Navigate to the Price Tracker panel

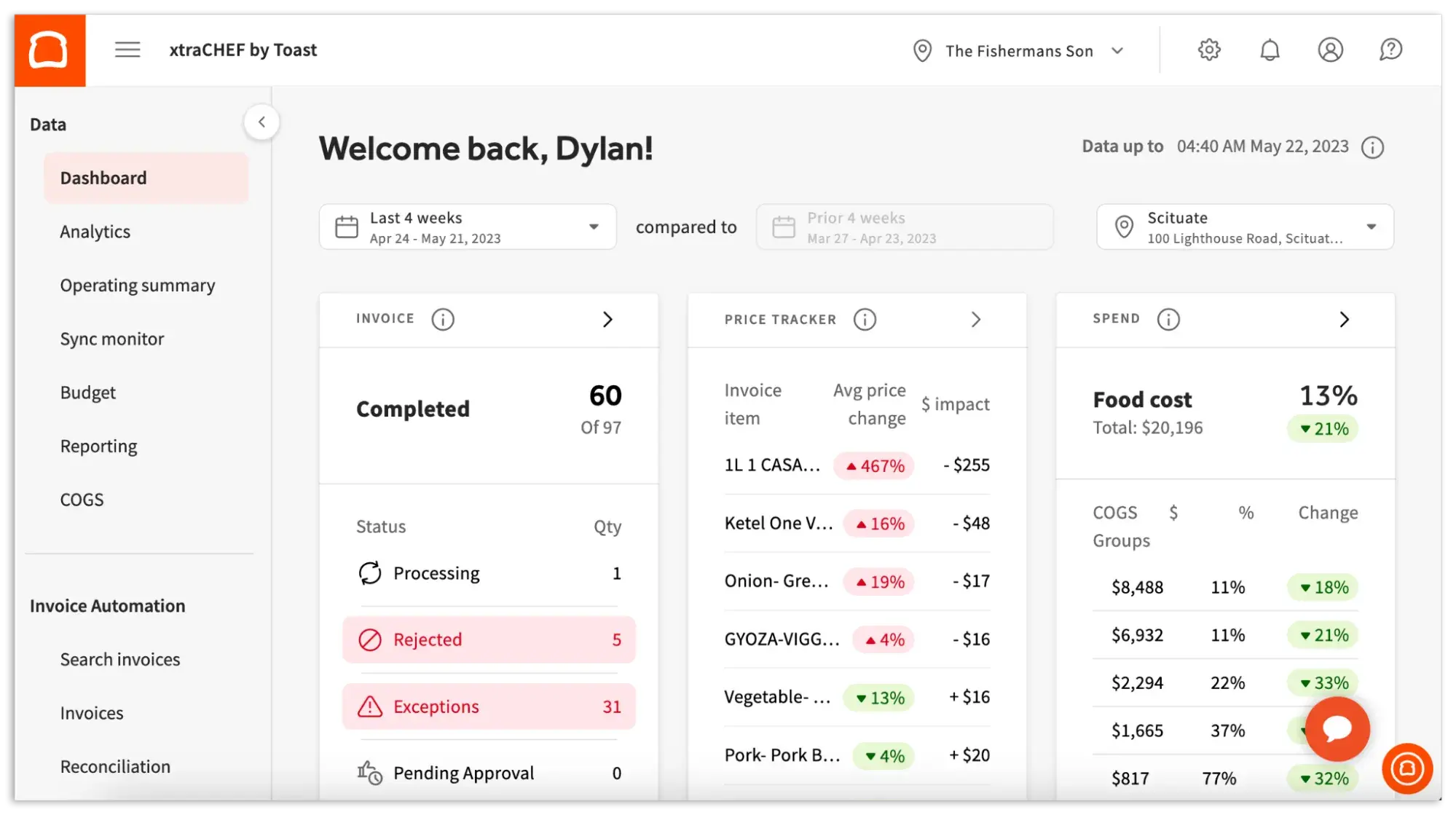click(975, 319)
